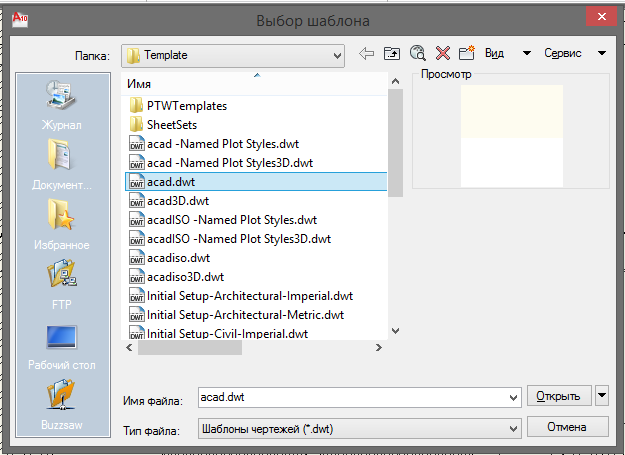Select the acad3D.dwt template
The width and height of the screenshot is (625, 455).
[x=169, y=201]
